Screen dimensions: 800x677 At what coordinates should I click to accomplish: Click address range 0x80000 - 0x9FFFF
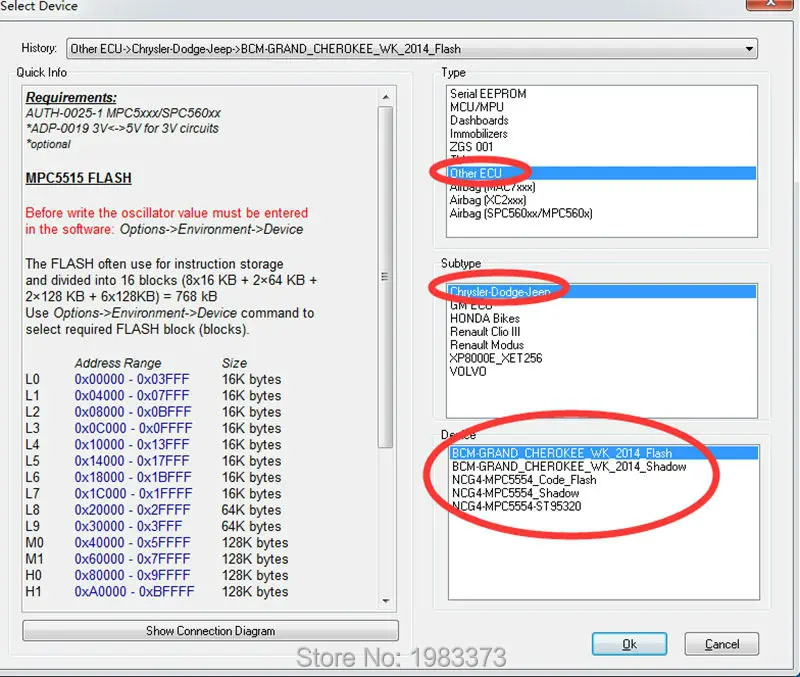coord(133,575)
